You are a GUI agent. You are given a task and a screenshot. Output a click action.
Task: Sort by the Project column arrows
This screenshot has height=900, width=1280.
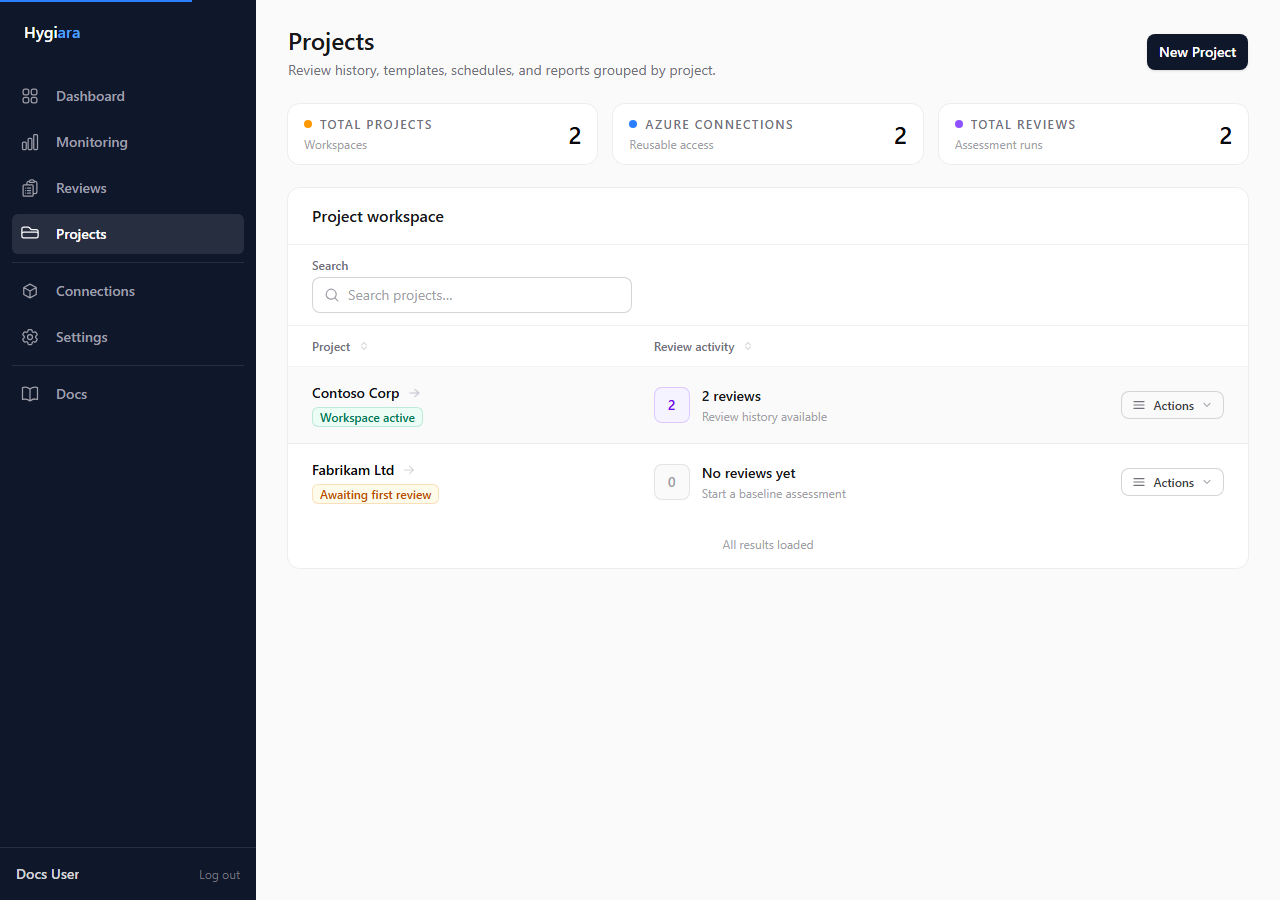pos(364,346)
